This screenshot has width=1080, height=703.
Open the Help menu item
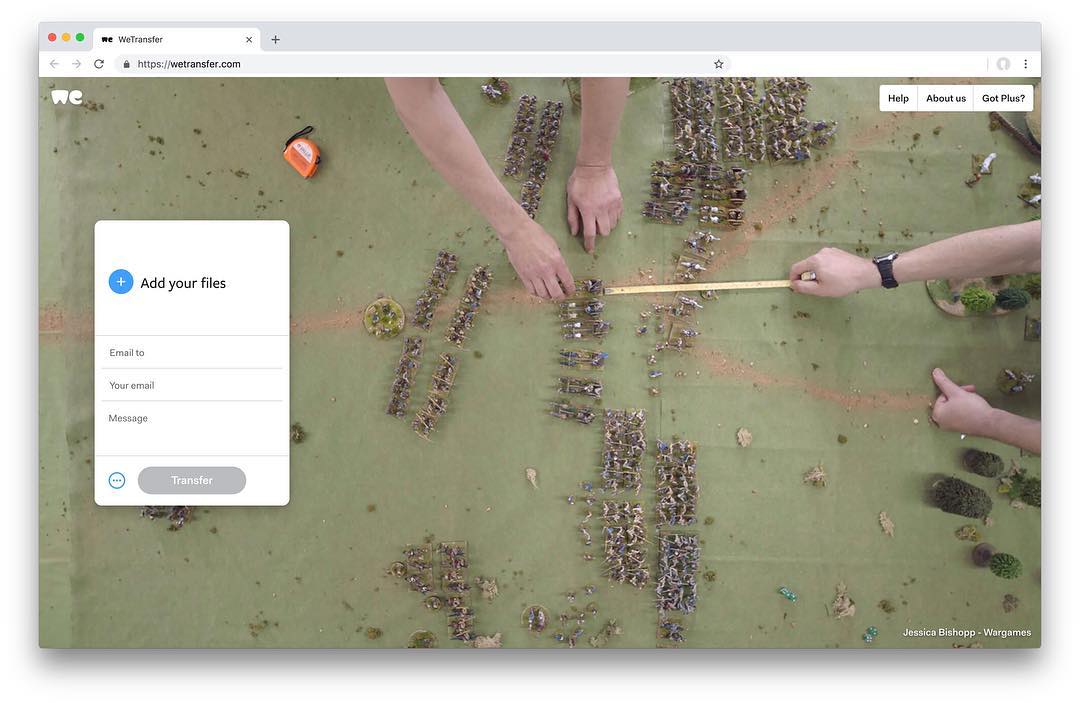[898, 98]
